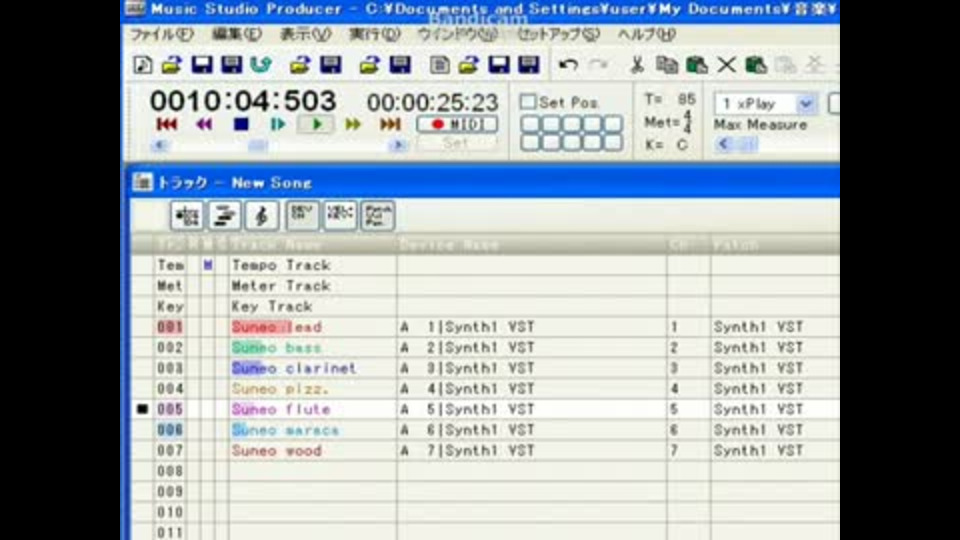Start MIDI recording
960x540 pixels.
click(x=457, y=124)
